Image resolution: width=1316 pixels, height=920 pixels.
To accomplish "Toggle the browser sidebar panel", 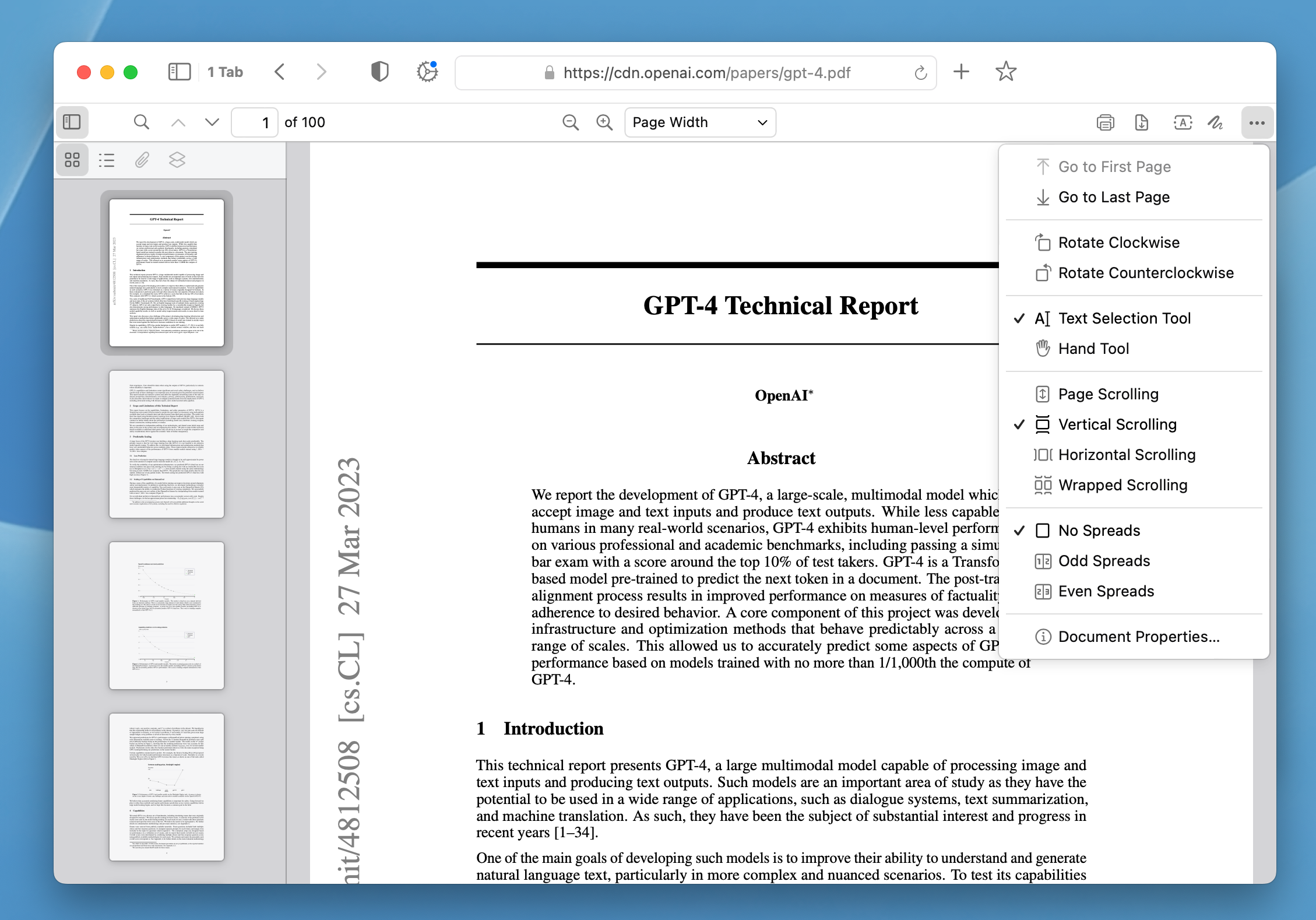I will 180,72.
